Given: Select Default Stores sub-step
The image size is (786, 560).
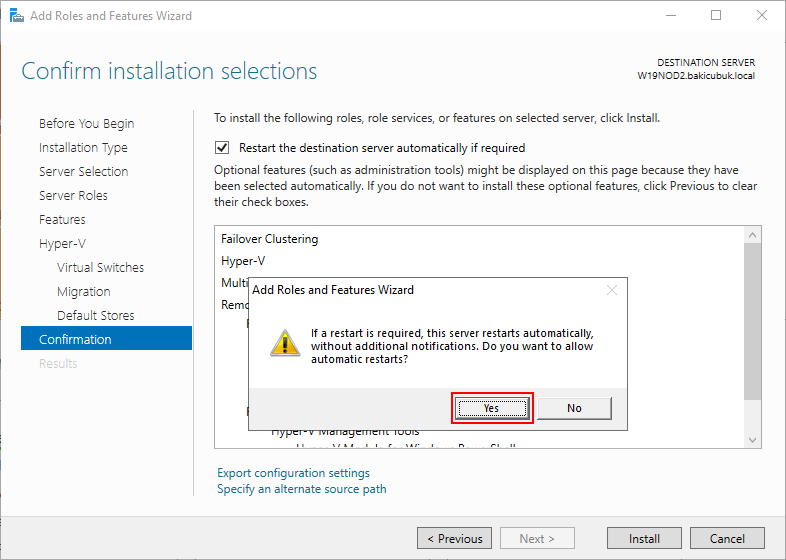Looking at the screenshot, I should (x=96, y=315).
